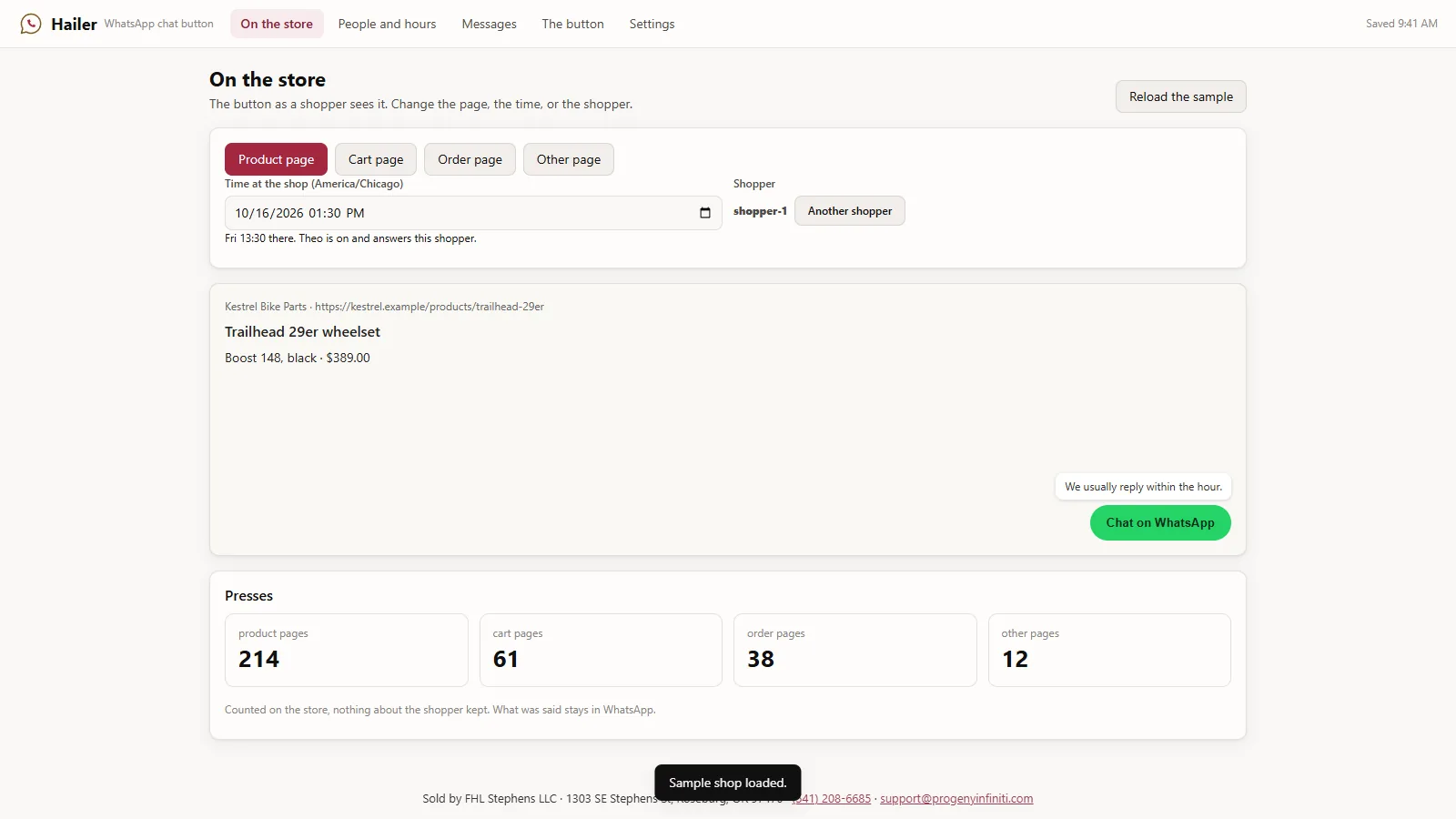This screenshot has height=819, width=1456.
Task: Click the 'Sample shop loaded.' toast
Action: [728, 783]
